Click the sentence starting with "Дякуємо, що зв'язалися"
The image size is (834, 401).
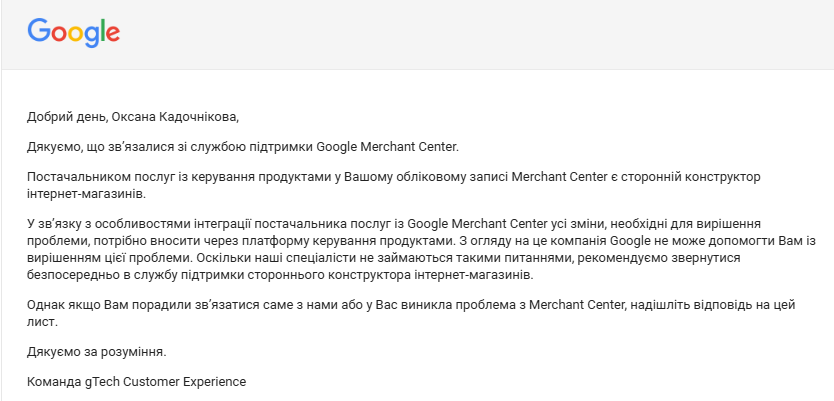[x=242, y=147]
